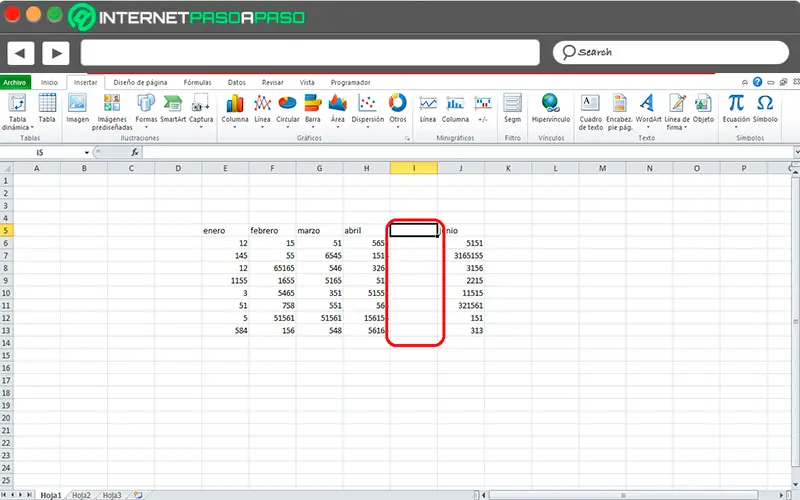The height and width of the screenshot is (500, 800).
Task: Switch to sheet Hoja3
Action: 112,495
